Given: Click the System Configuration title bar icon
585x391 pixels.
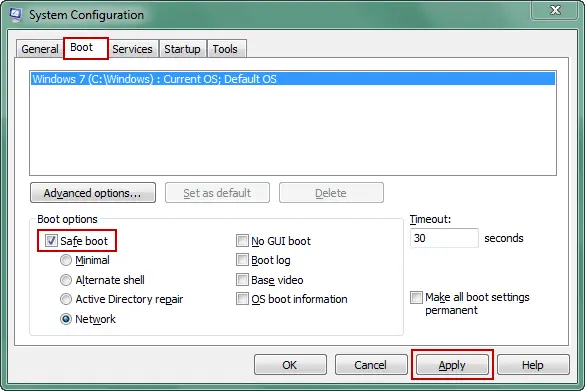Looking at the screenshot, I should pos(15,15).
